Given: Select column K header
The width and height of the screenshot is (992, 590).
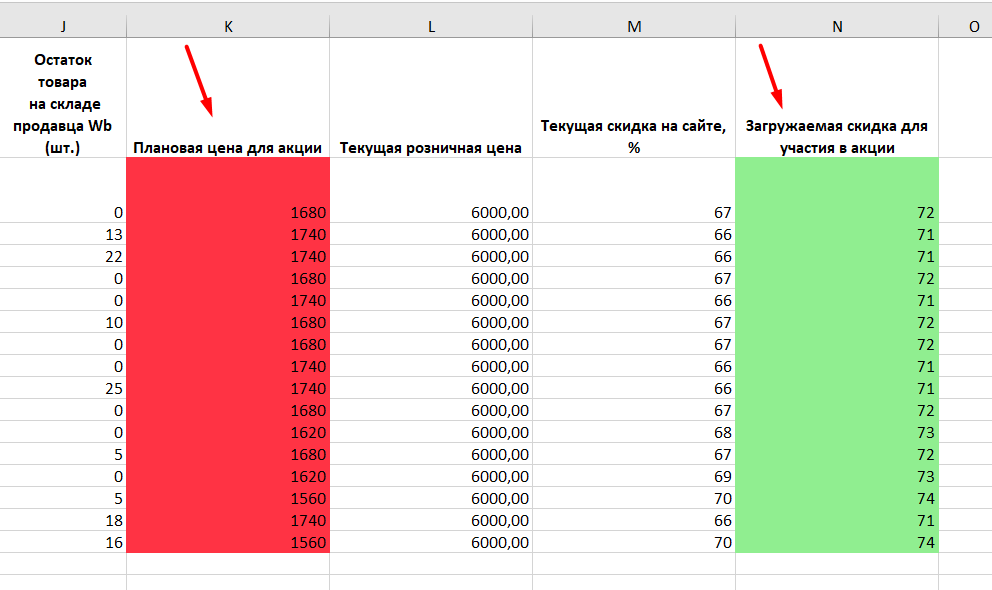Looking at the screenshot, I should tap(228, 28).
